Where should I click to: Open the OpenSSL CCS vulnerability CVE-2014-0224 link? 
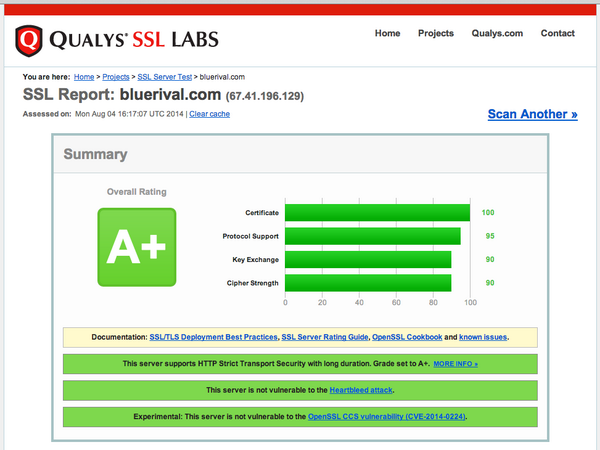pyautogui.click(x=386, y=416)
